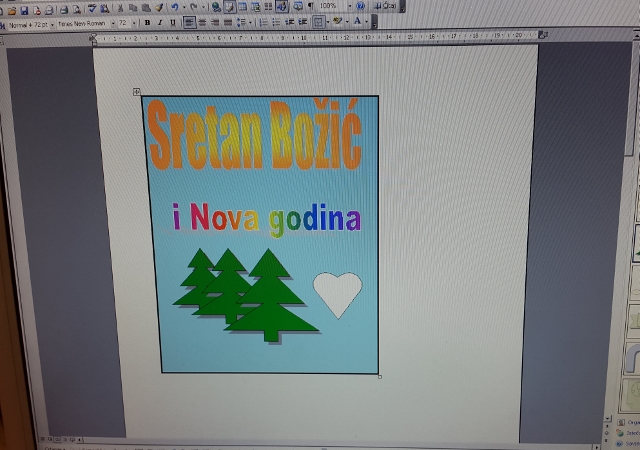This screenshot has height=450, width=640.
Task: Open Print Preview from the toolbar
Action: [x=77, y=10]
